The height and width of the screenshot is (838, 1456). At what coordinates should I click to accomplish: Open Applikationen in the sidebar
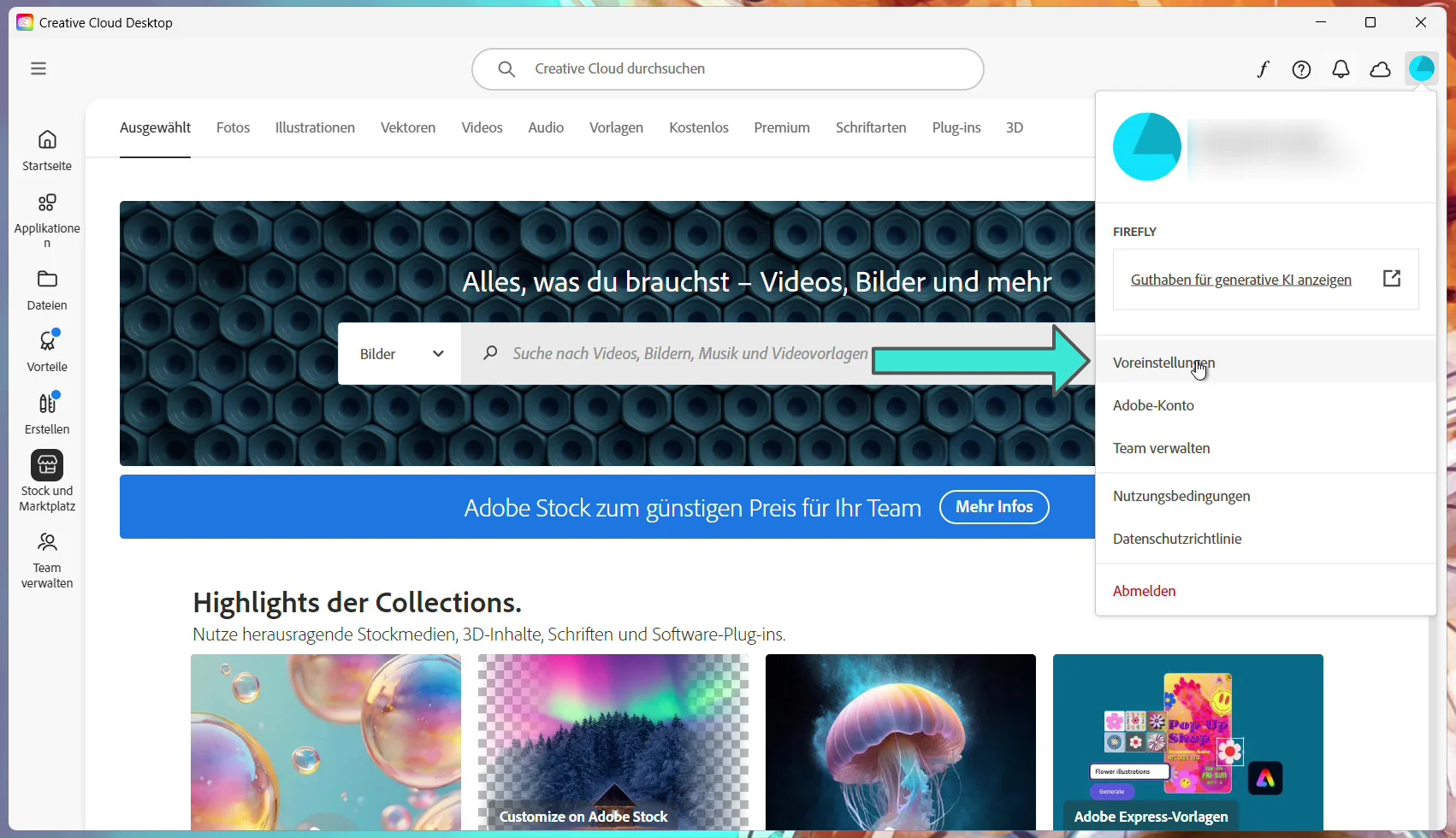tap(47, 220)
